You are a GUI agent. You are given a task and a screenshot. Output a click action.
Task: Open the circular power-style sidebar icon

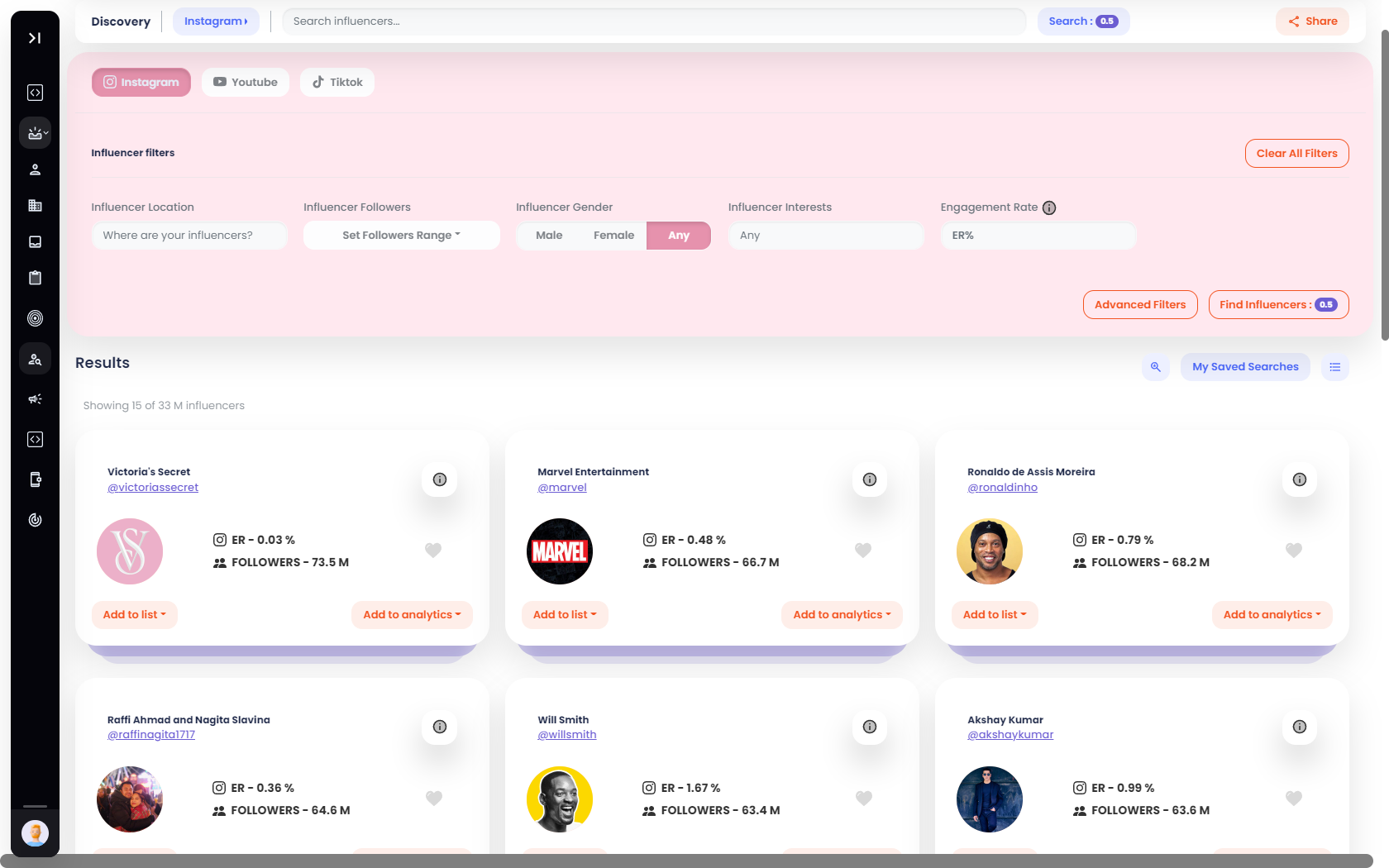35,520
